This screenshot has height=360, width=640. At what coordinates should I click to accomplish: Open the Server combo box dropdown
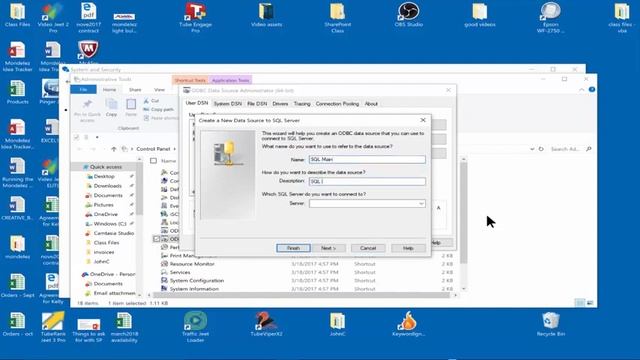point(421,204)
